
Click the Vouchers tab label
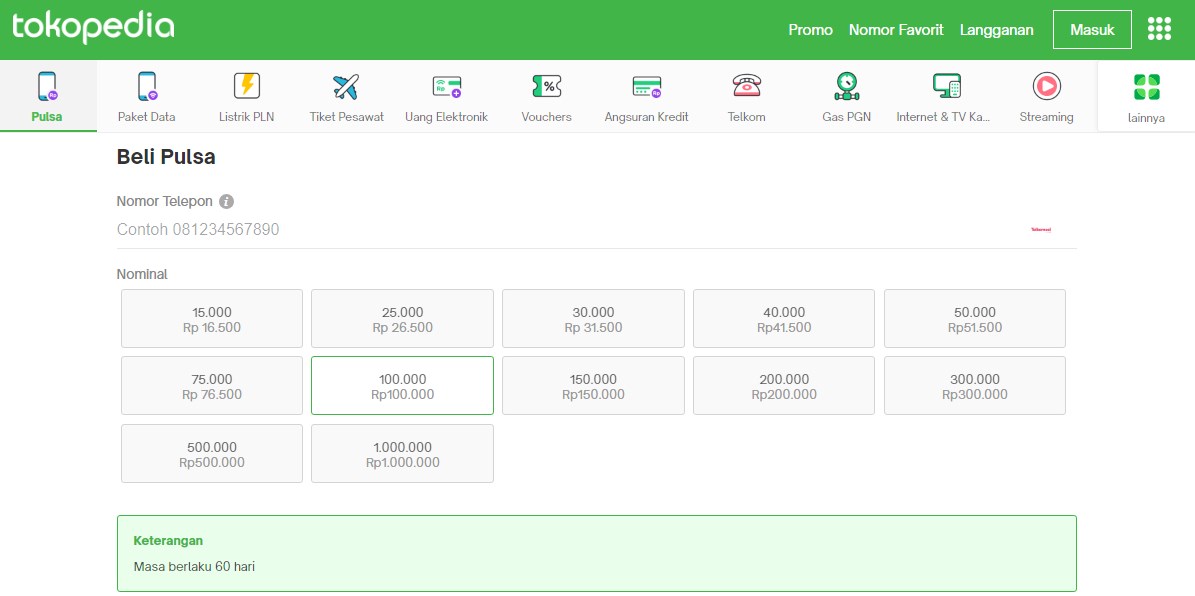click(x=546, y=117)
